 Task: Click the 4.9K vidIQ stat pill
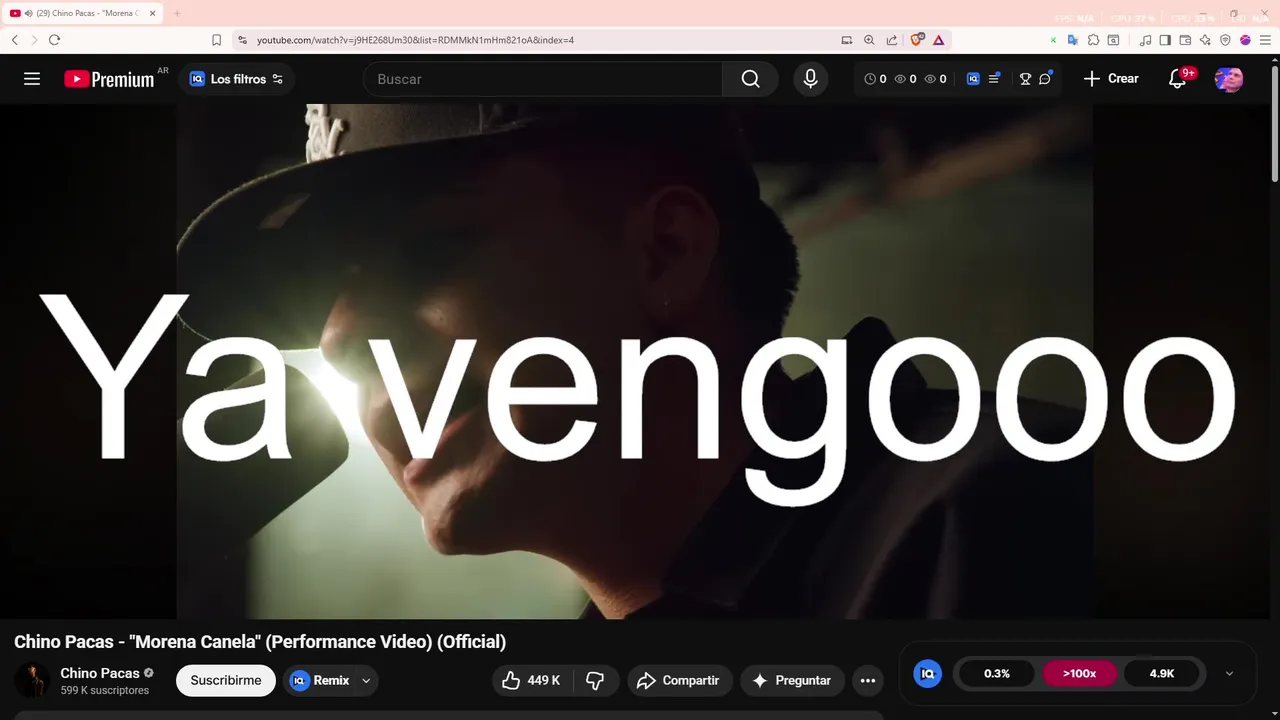(x=1162, y=673)
